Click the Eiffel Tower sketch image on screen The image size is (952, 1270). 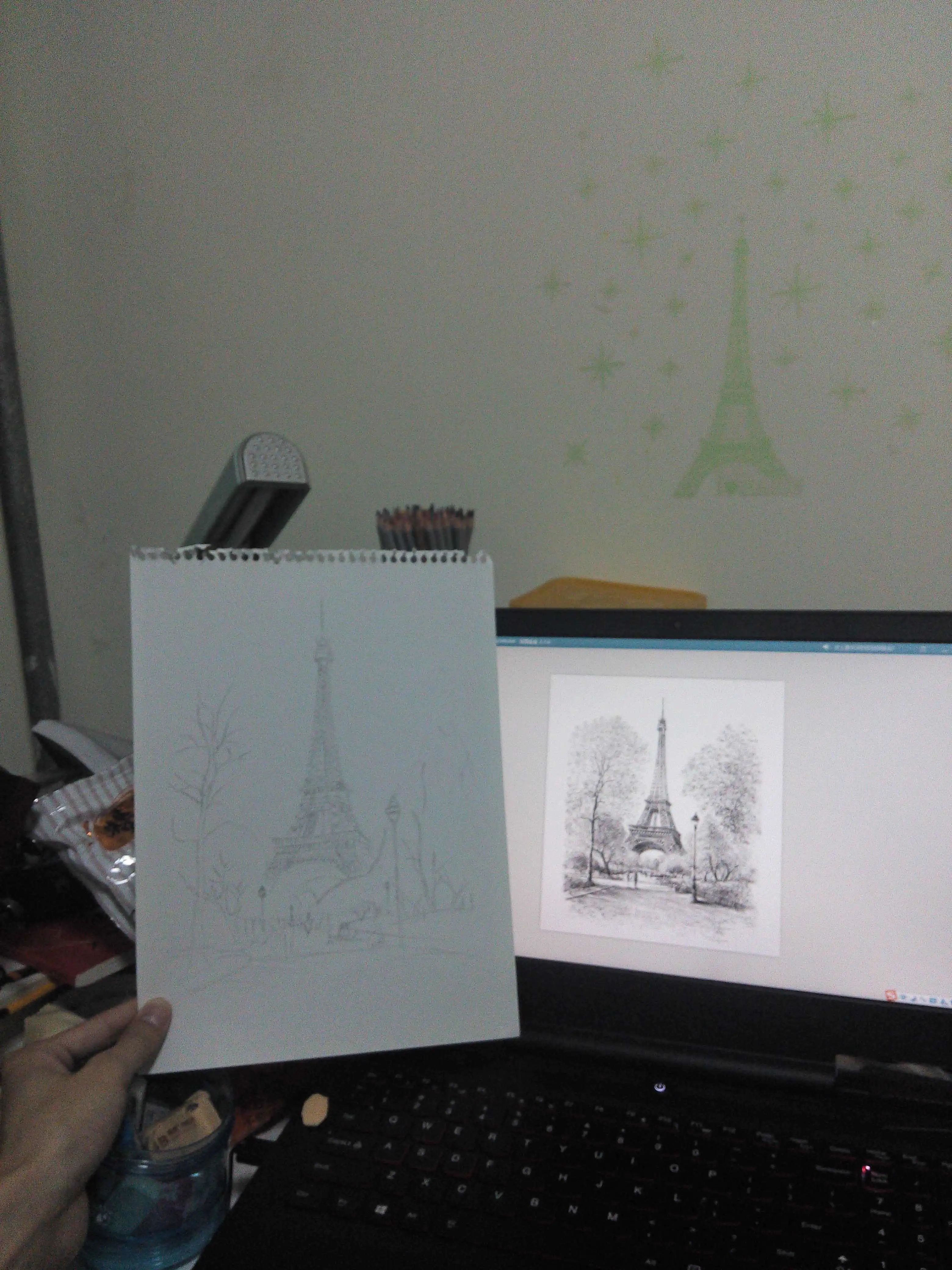click(x=666, y=815)
